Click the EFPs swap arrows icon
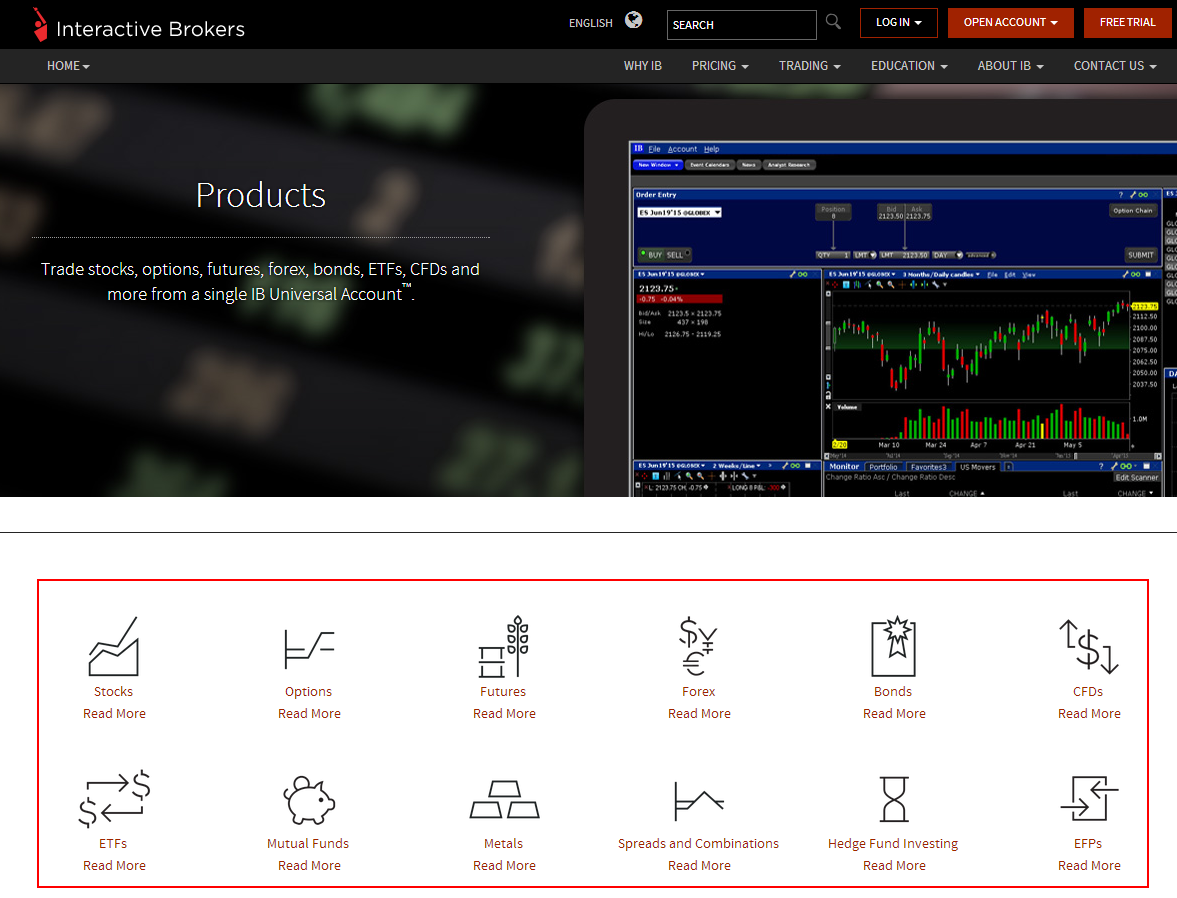Screen dimensions: 1177x898 [1089, 798]
